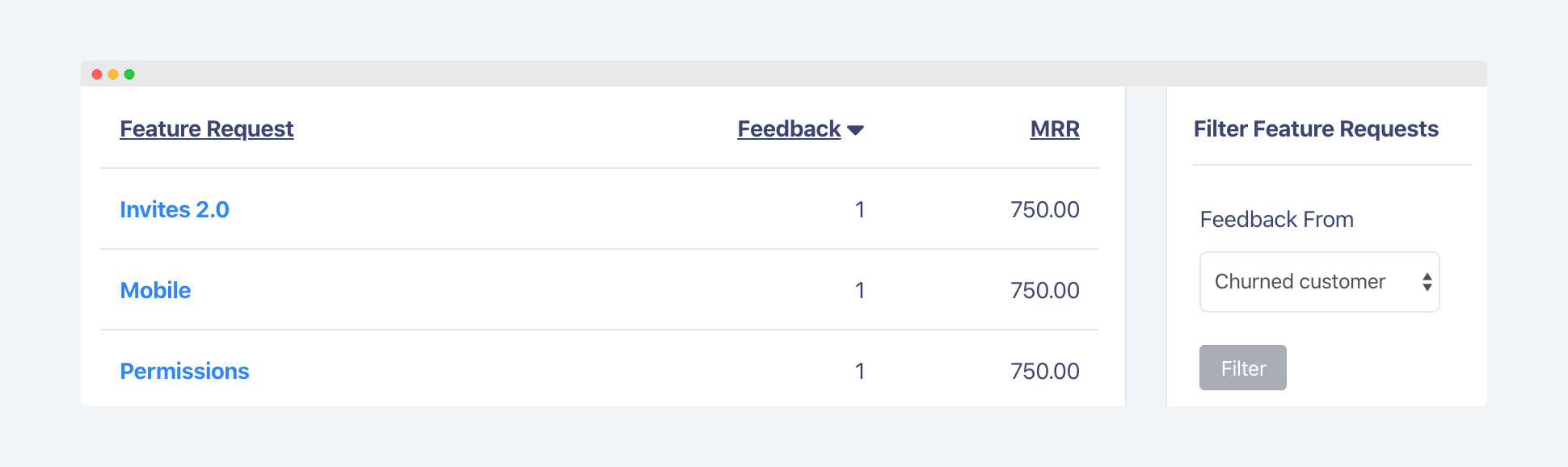Select the feedback count for Invites 2.0
Image resolution: width=1568 pixels, height=467 pixels.
tap(860, 210)
